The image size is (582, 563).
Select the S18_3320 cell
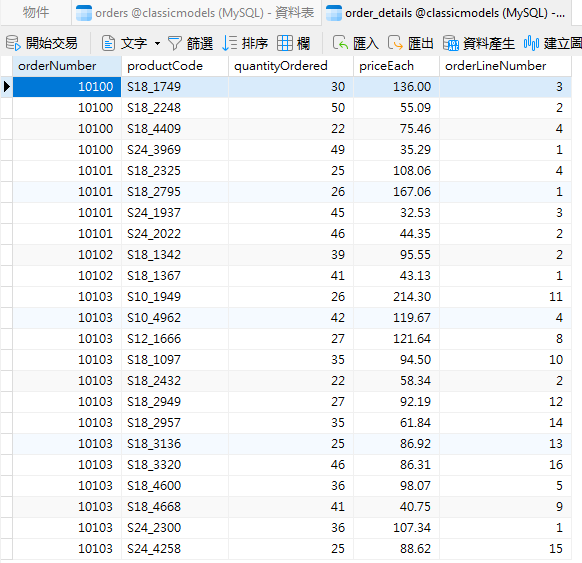click(x=175, y=465)
